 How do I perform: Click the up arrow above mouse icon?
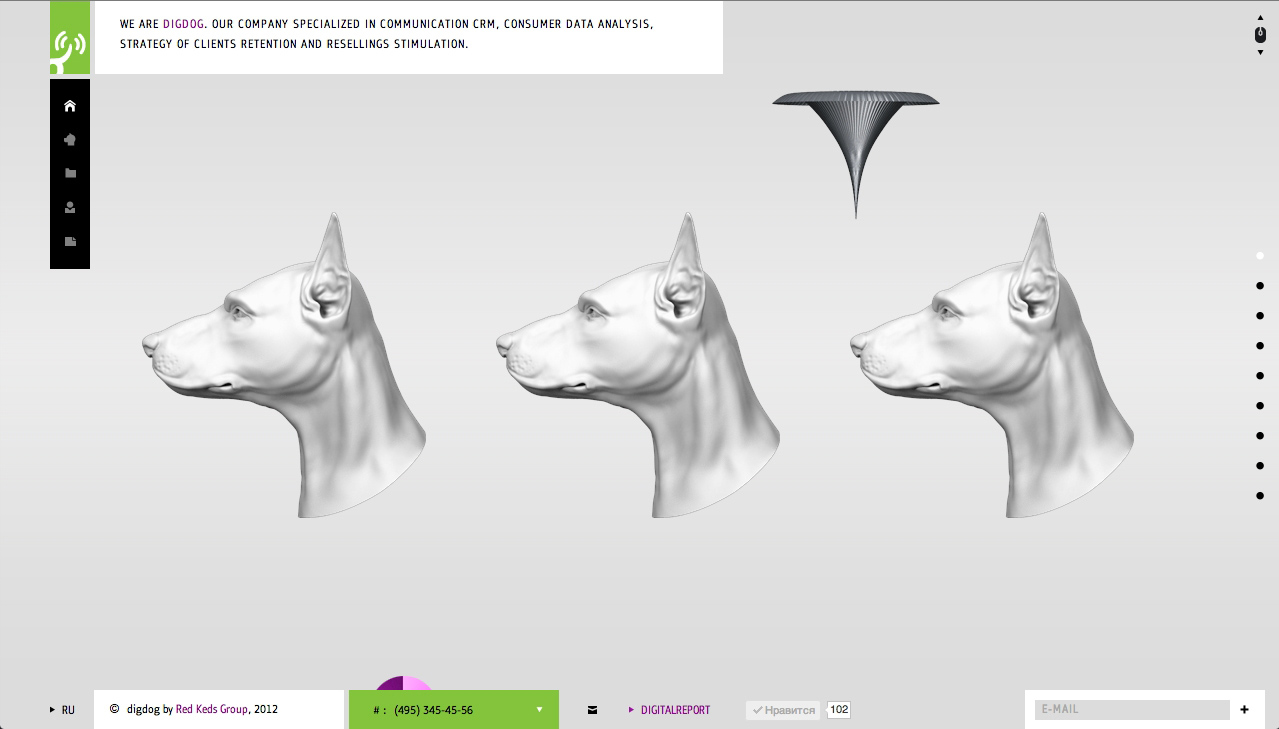click(x=1260, y=17)
